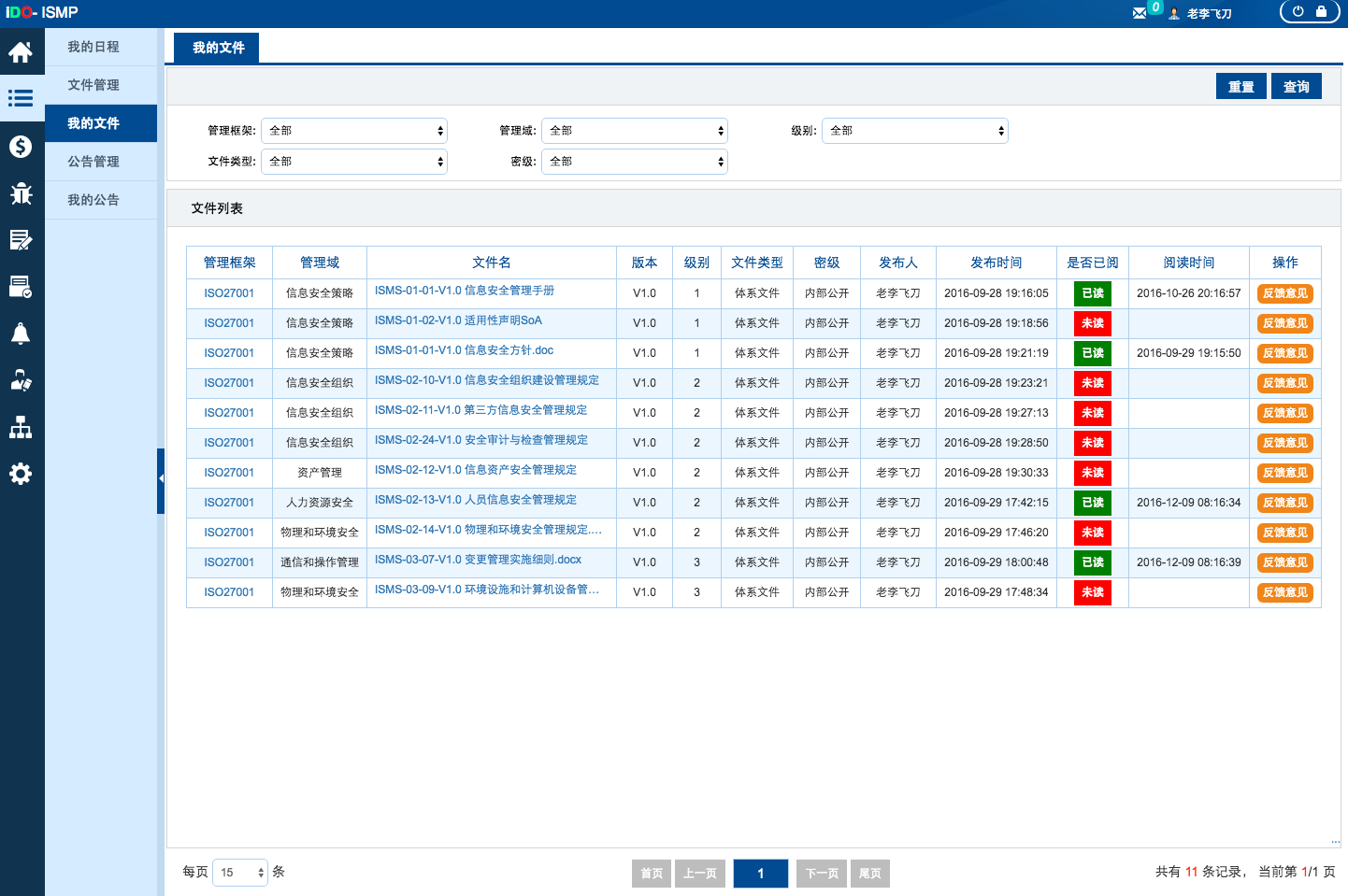
Task: Click the bell notification icon in the sidebar
Action: (21, 334)
